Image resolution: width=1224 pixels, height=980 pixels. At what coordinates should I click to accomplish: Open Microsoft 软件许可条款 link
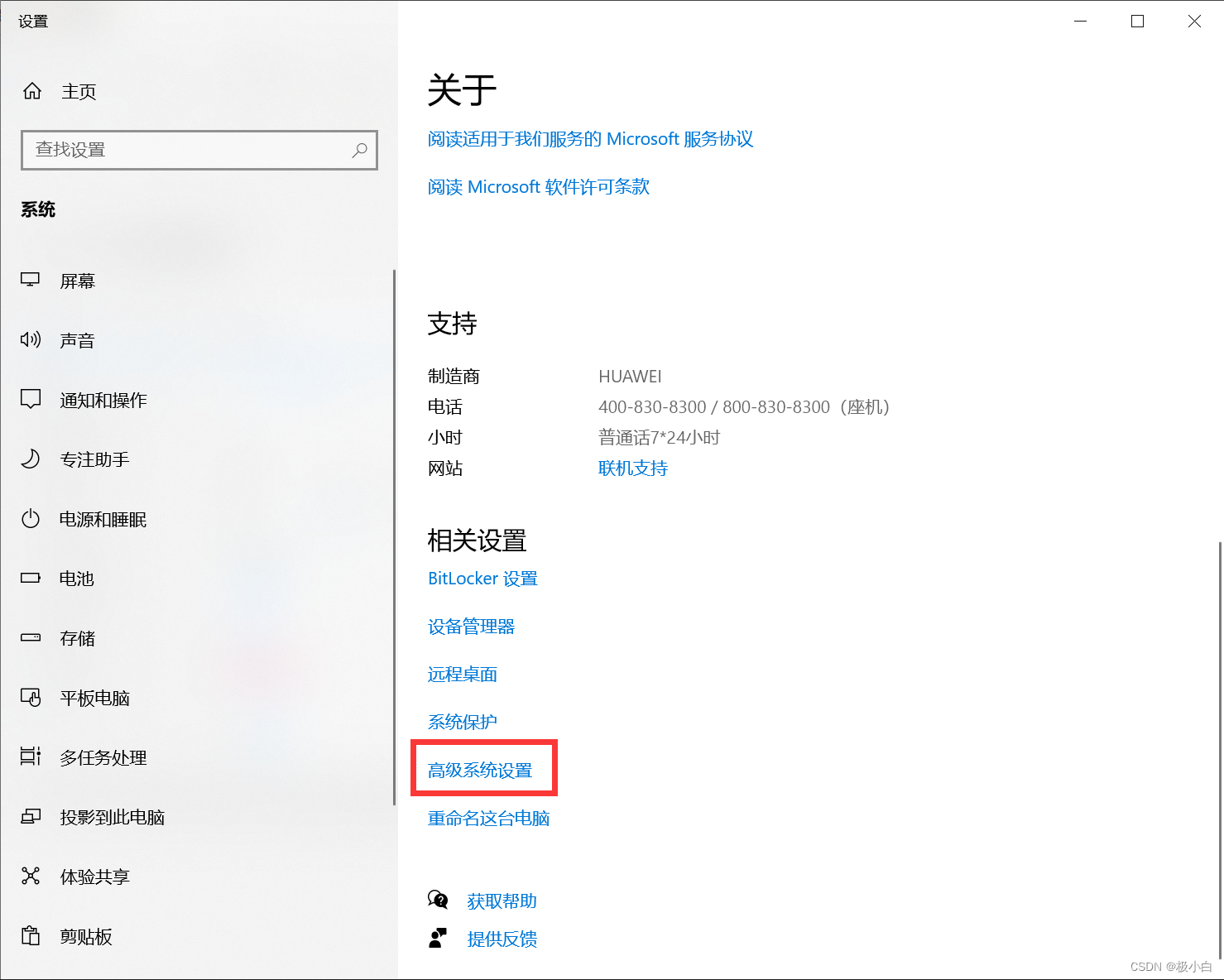pyautogui.click(x=538, y=187)
